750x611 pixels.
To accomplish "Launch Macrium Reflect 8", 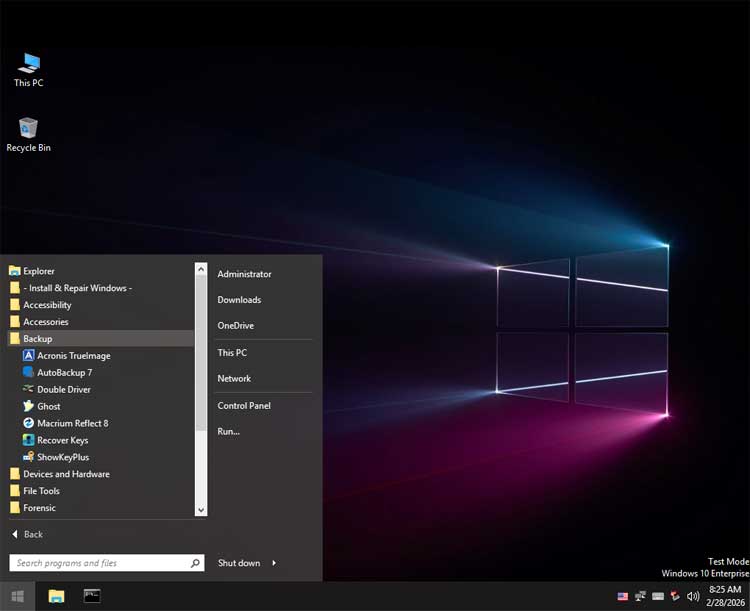I will (72, 423).
